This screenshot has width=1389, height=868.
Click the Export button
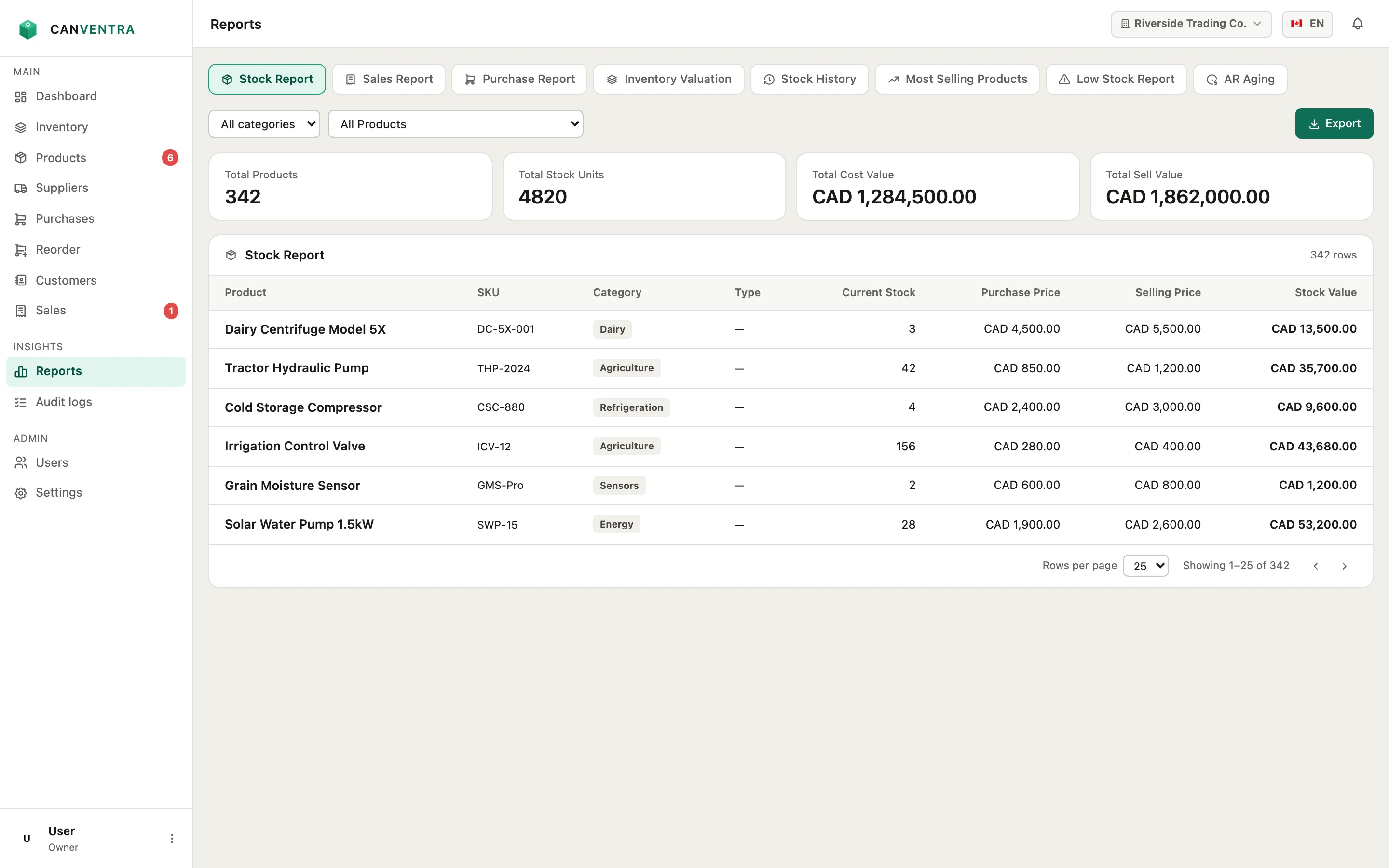(1334, 123)
